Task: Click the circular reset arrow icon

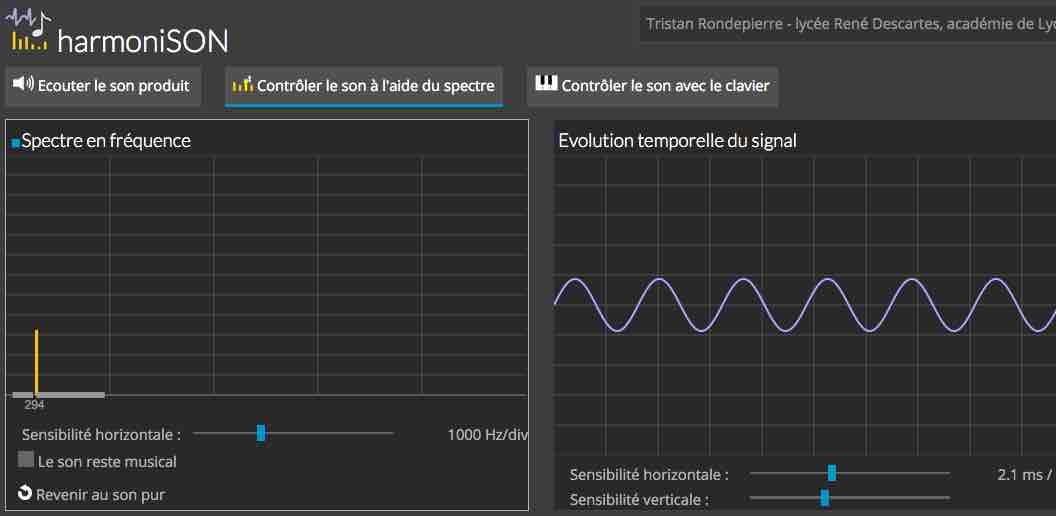Action: 25,494
